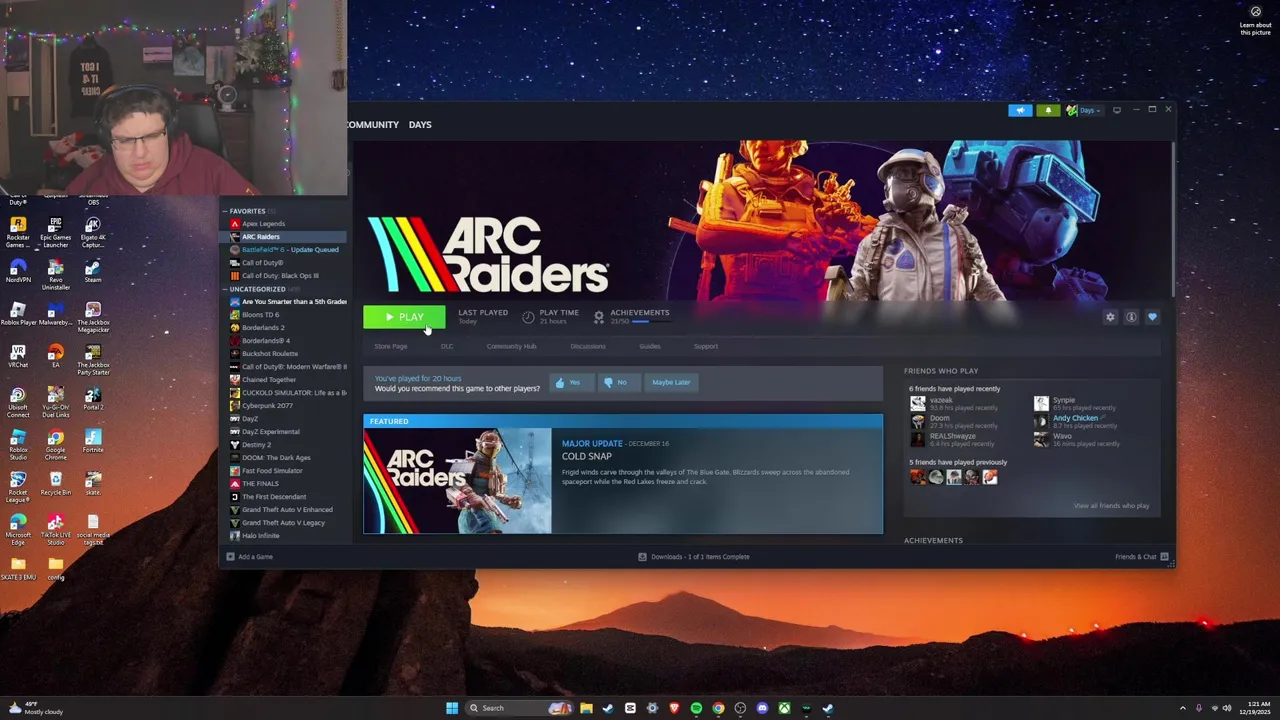Select DOOM: The Dark Ages
The width and height of the screenshot is (1280, 720).
point(276,458)
